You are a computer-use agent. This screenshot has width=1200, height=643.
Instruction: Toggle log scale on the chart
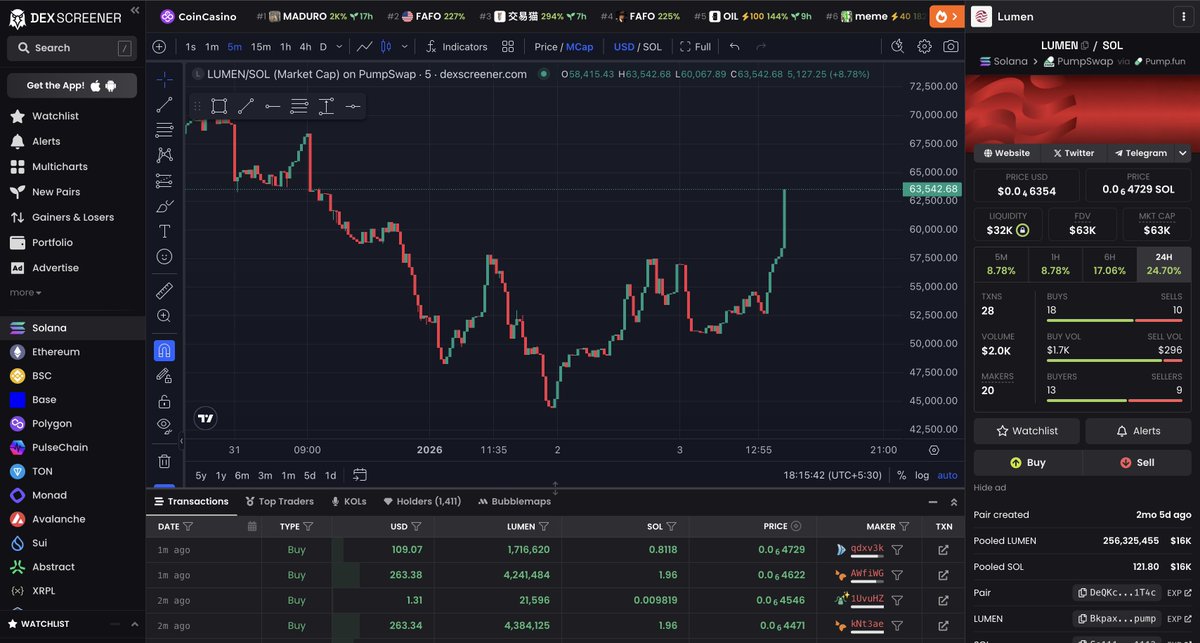921,475
